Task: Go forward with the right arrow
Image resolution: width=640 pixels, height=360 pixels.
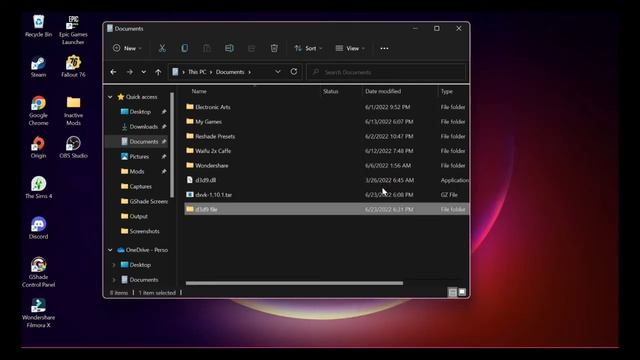Action: pyautogui.click(x=129, y=72)
